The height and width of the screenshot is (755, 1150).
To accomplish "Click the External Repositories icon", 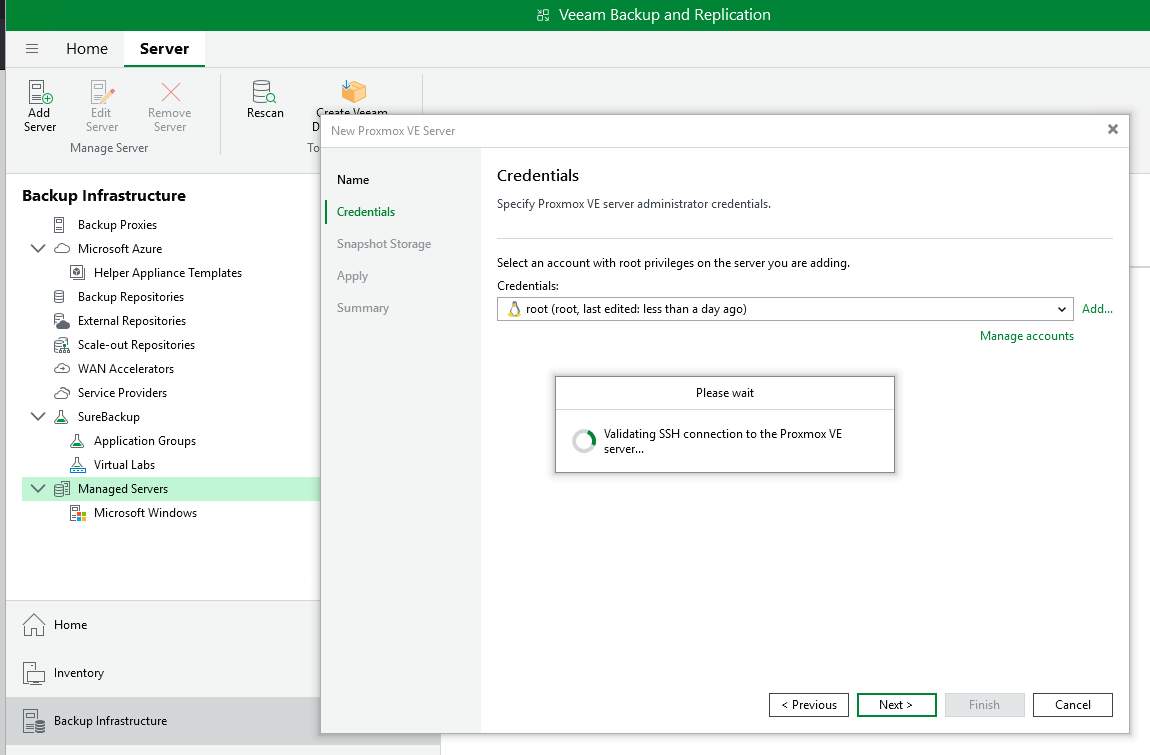I will 62,321.
